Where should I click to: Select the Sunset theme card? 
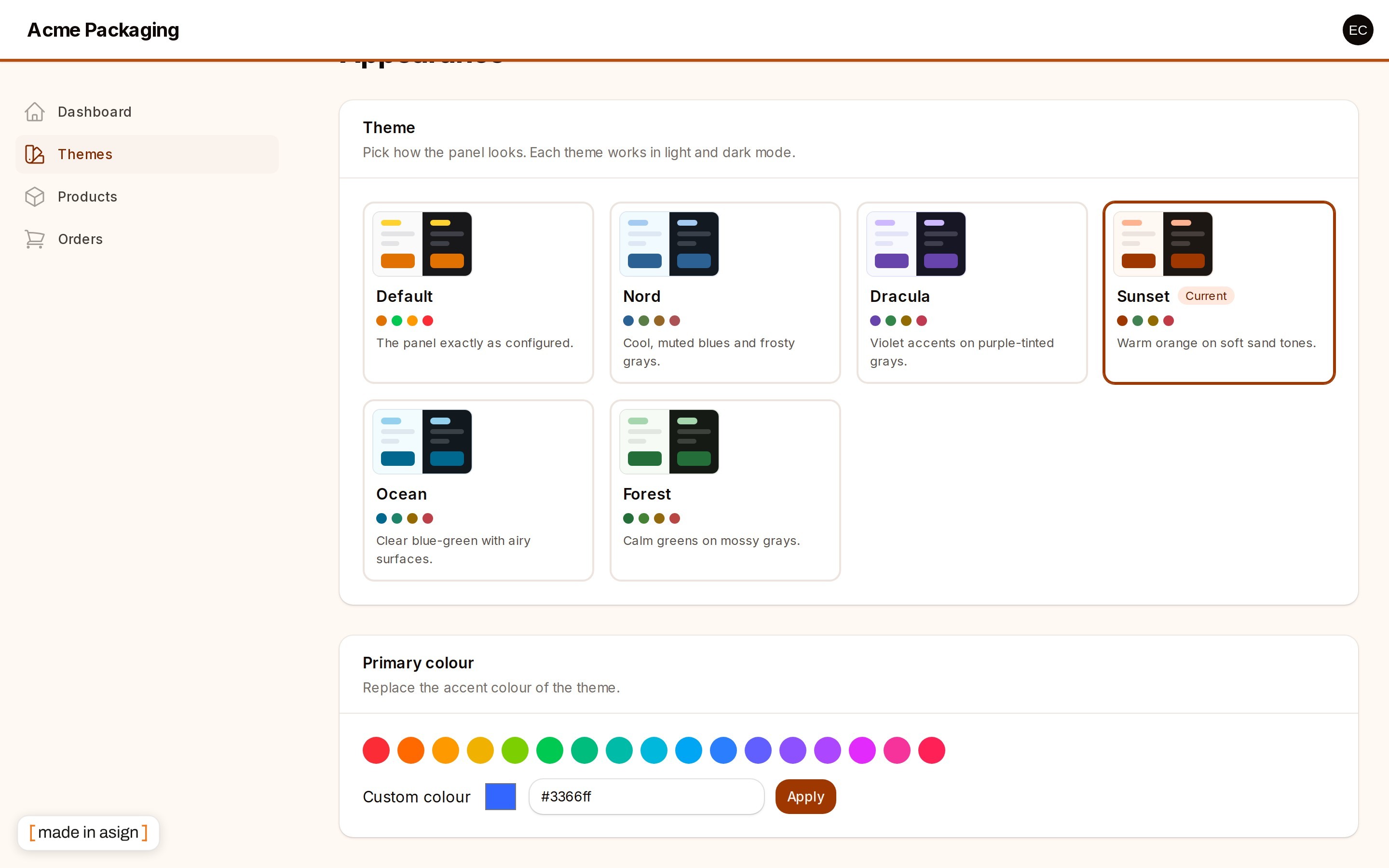pos(1219,293)
